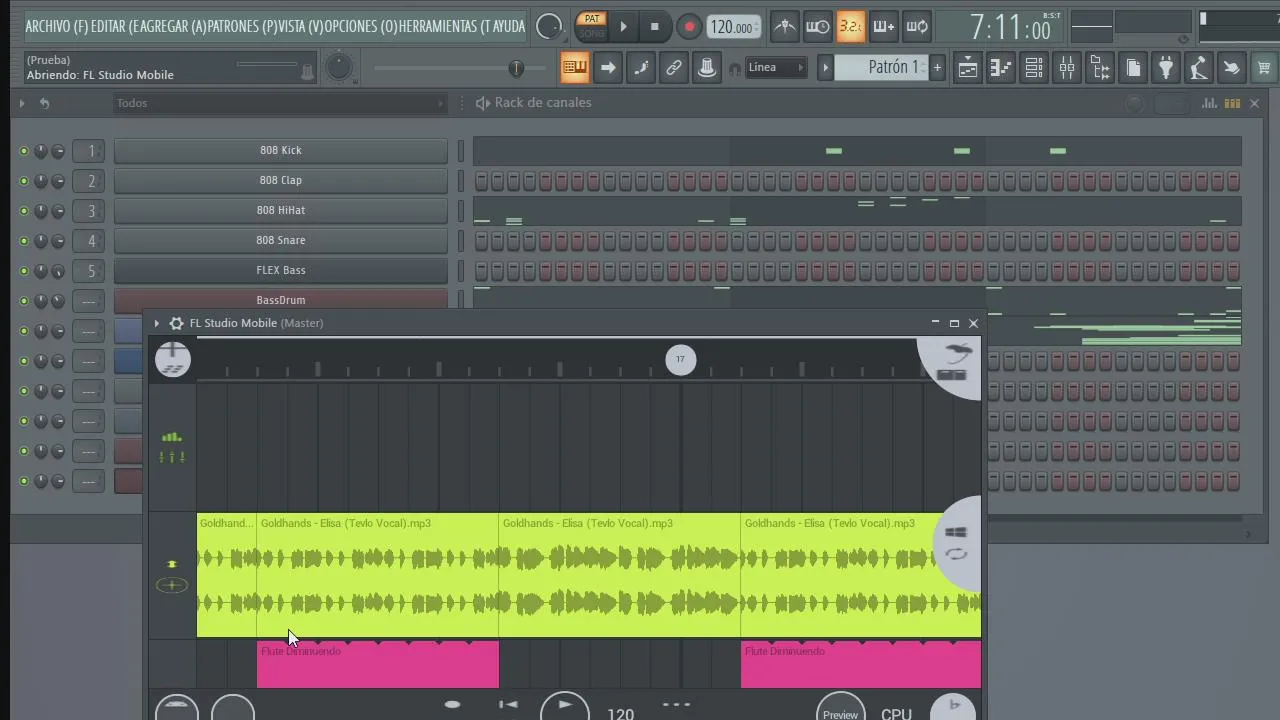Open the content shop cart icon
The image size is (1280, 720).
(1264, 68)
